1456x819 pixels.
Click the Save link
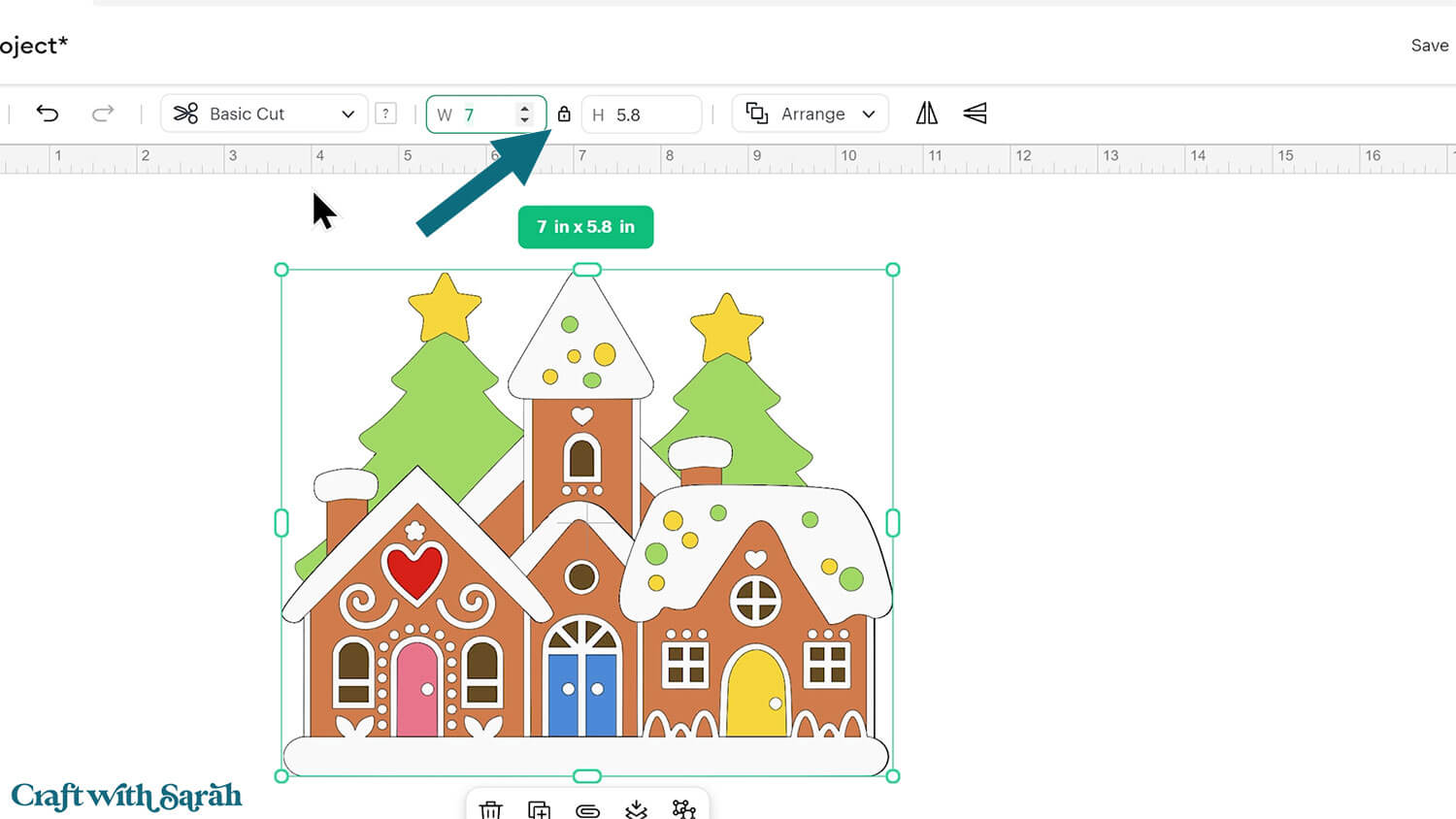pos(1429,46)
